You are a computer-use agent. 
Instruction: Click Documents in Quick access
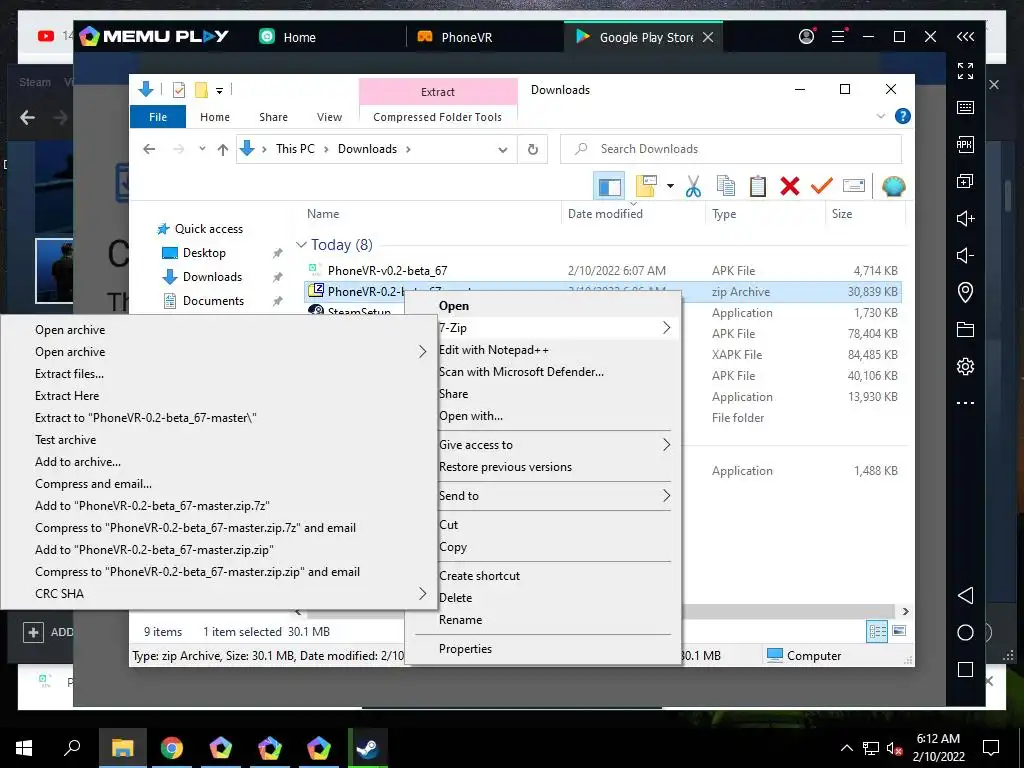(213, 301)
